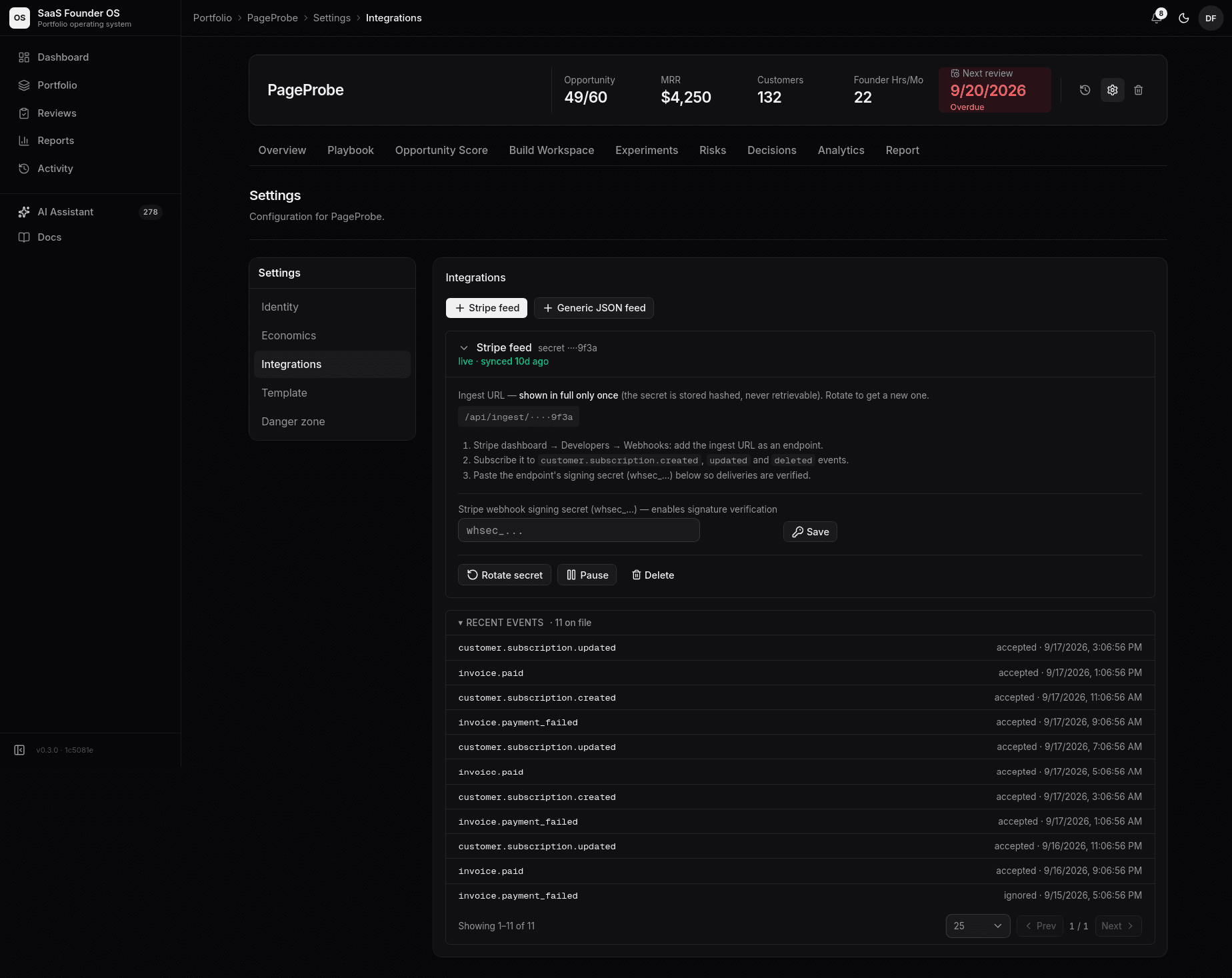Viewport: 1232px width, 978px height.
Task: Open Portfolio in the sidebar
Action: [x=90, y=85]
